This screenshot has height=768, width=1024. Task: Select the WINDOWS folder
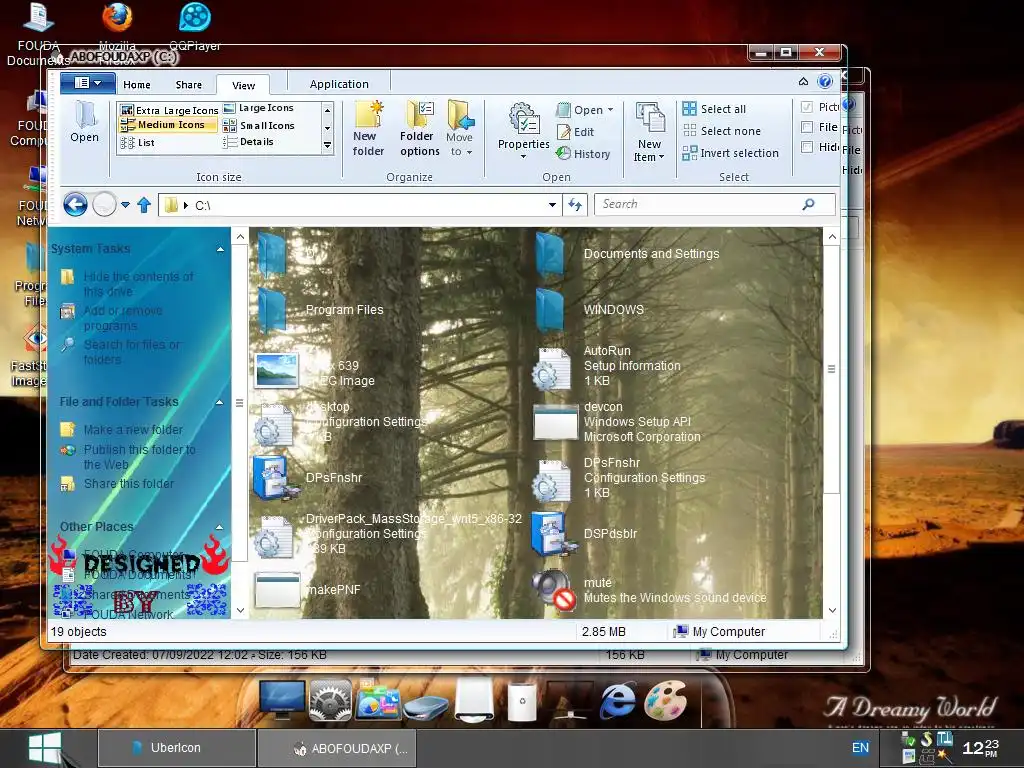(590, 310)
